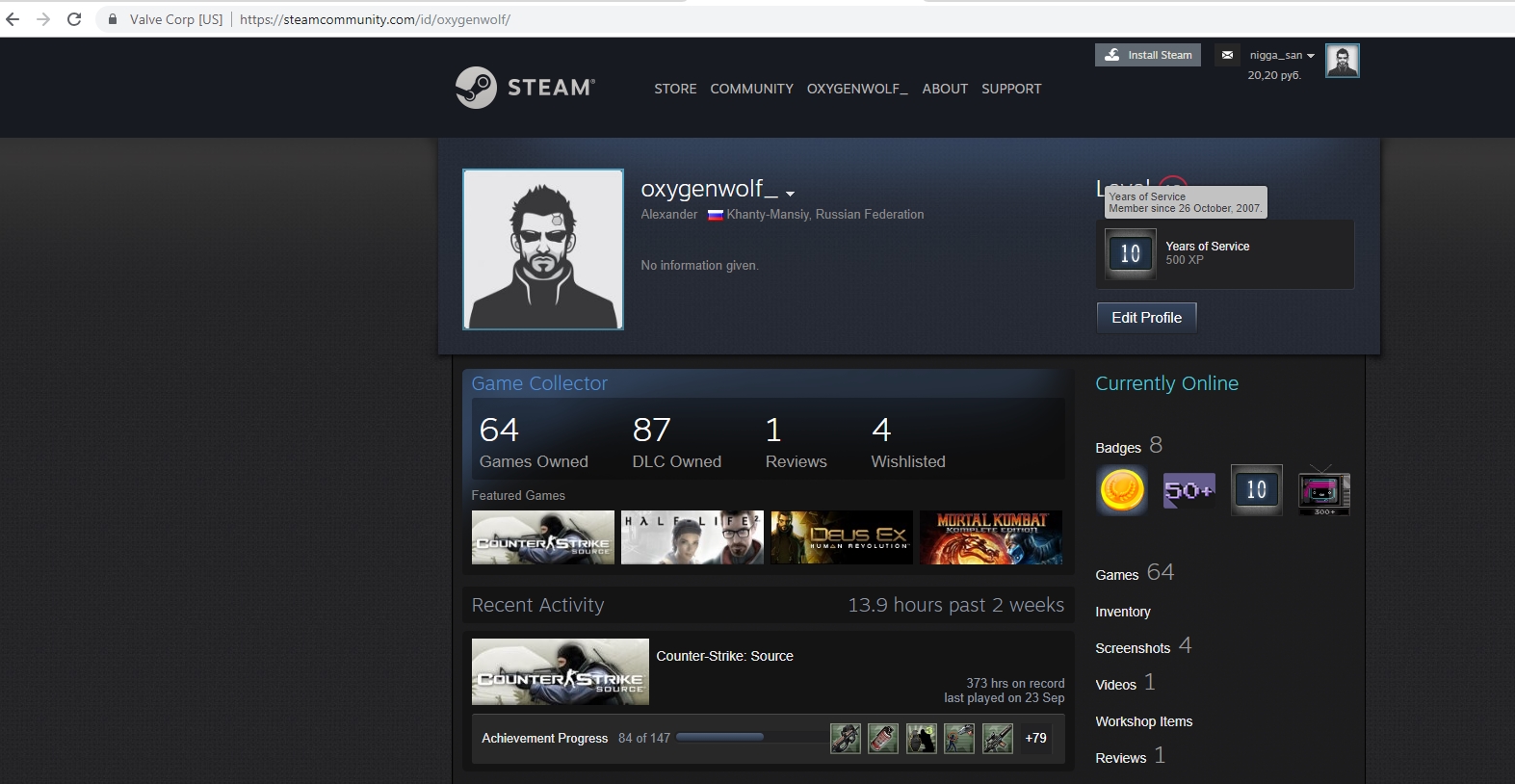
Task: Click the browser address bar URL
Action: coord(375,19)
